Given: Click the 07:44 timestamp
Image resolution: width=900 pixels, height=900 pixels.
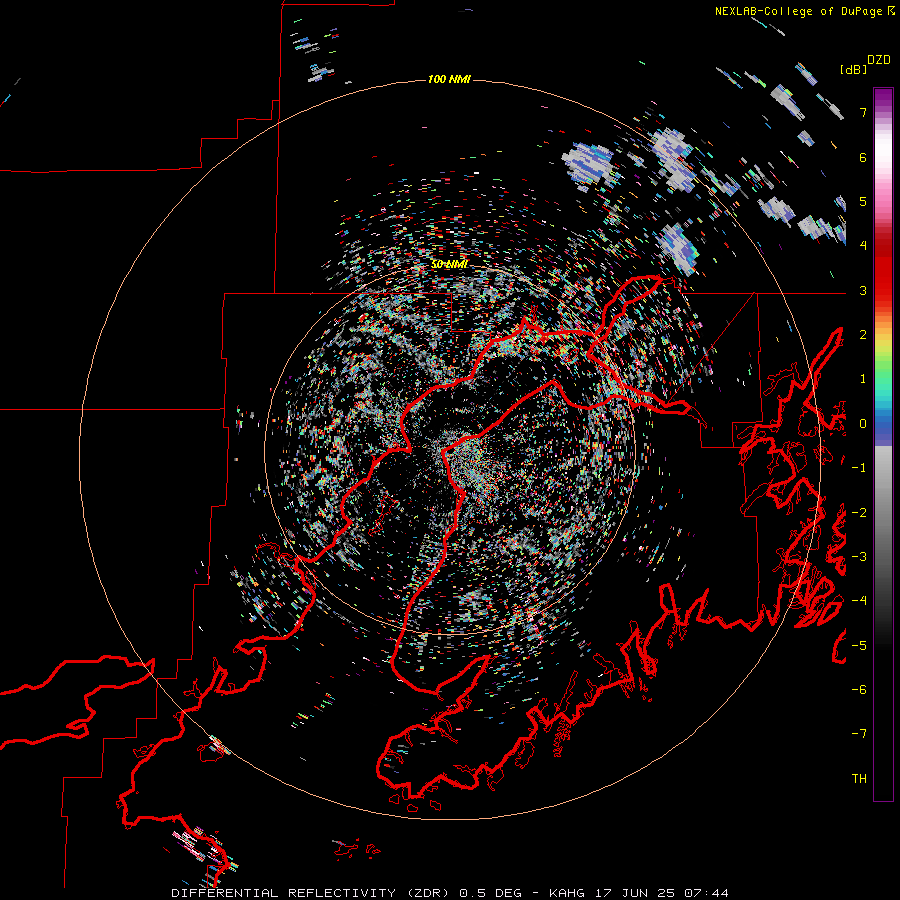Looking at the screenshot, I should 706,893.
